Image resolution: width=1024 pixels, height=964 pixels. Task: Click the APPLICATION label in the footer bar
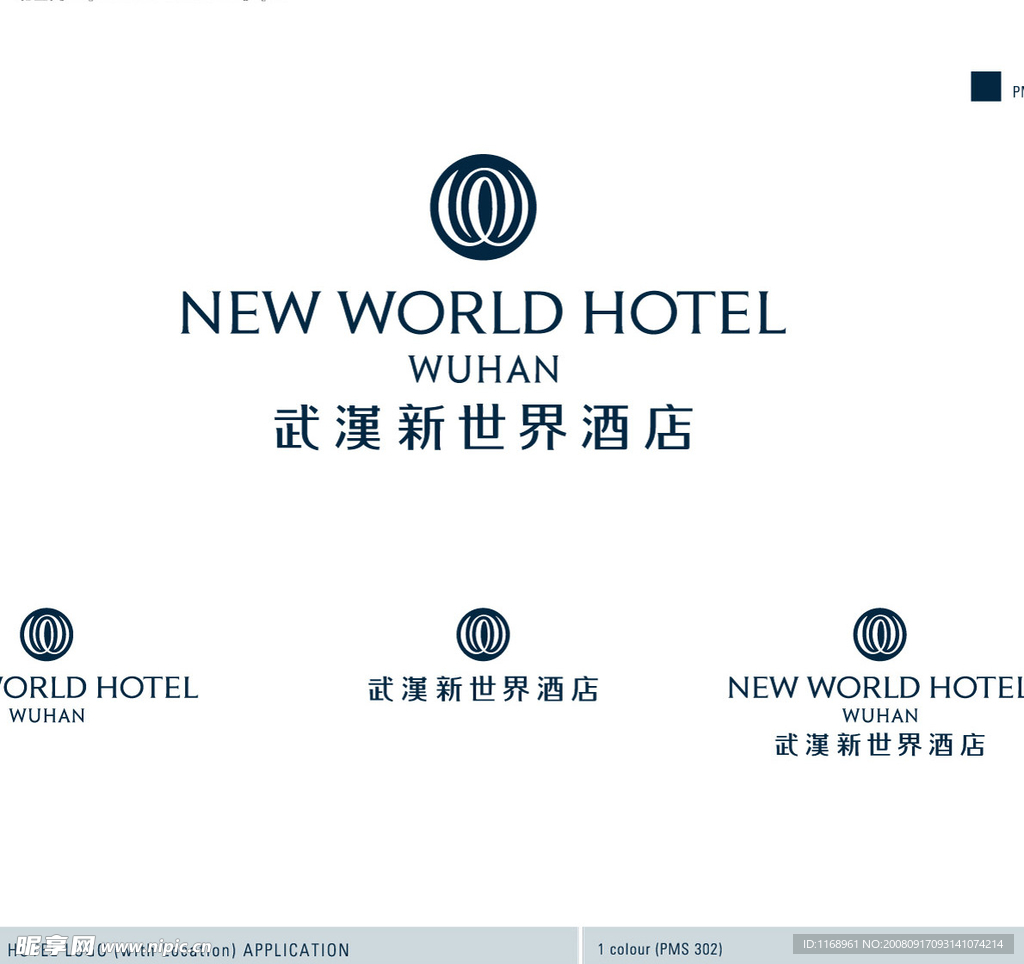point(296,950)
